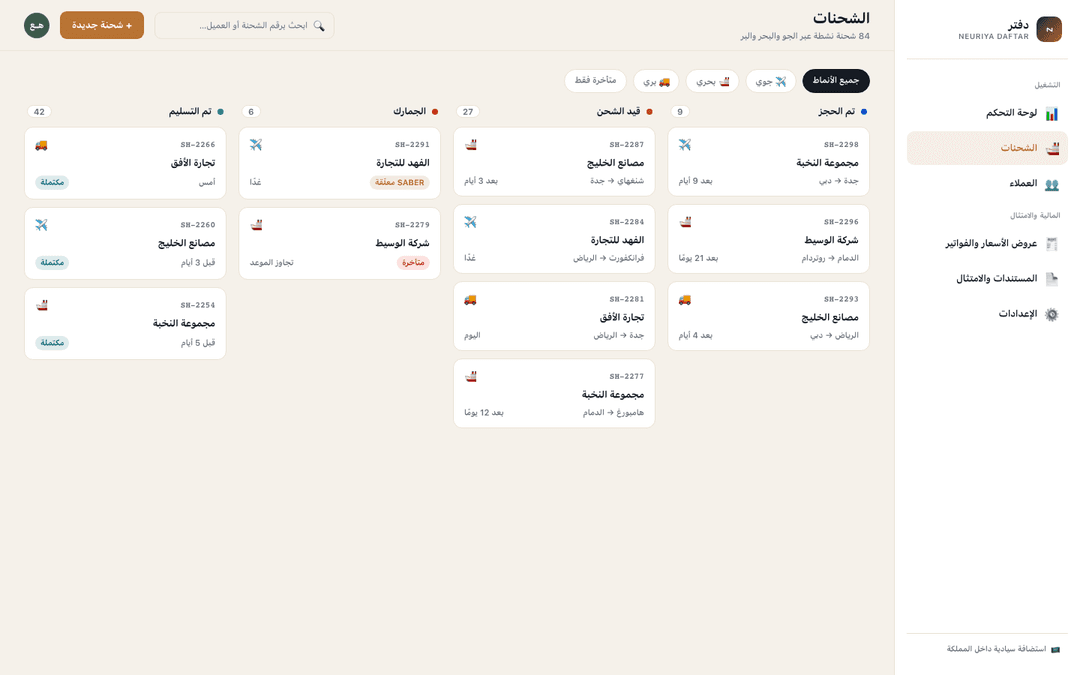Select the جميع الأنماط filter chip
The image size is (1080, 675).
(x=835, y=81)
